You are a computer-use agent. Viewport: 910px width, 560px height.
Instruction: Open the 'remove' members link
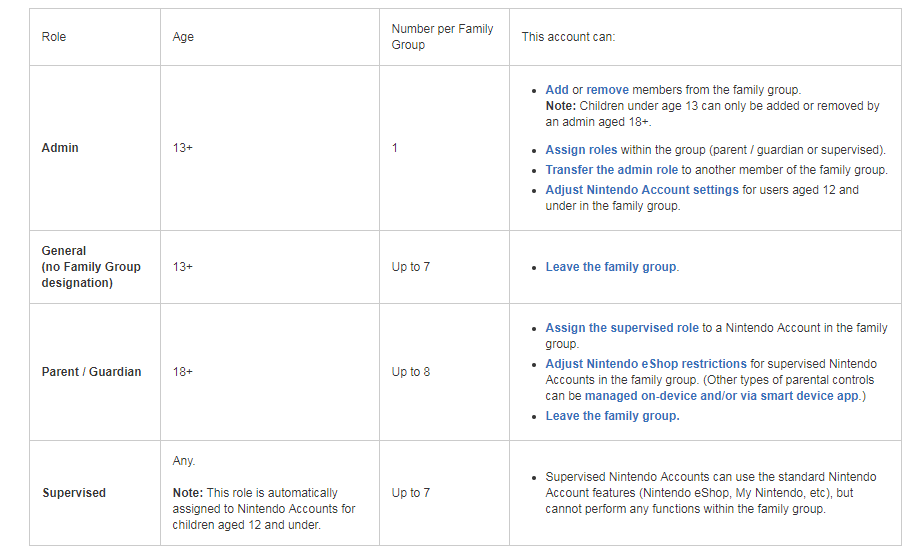click(607, 90)
